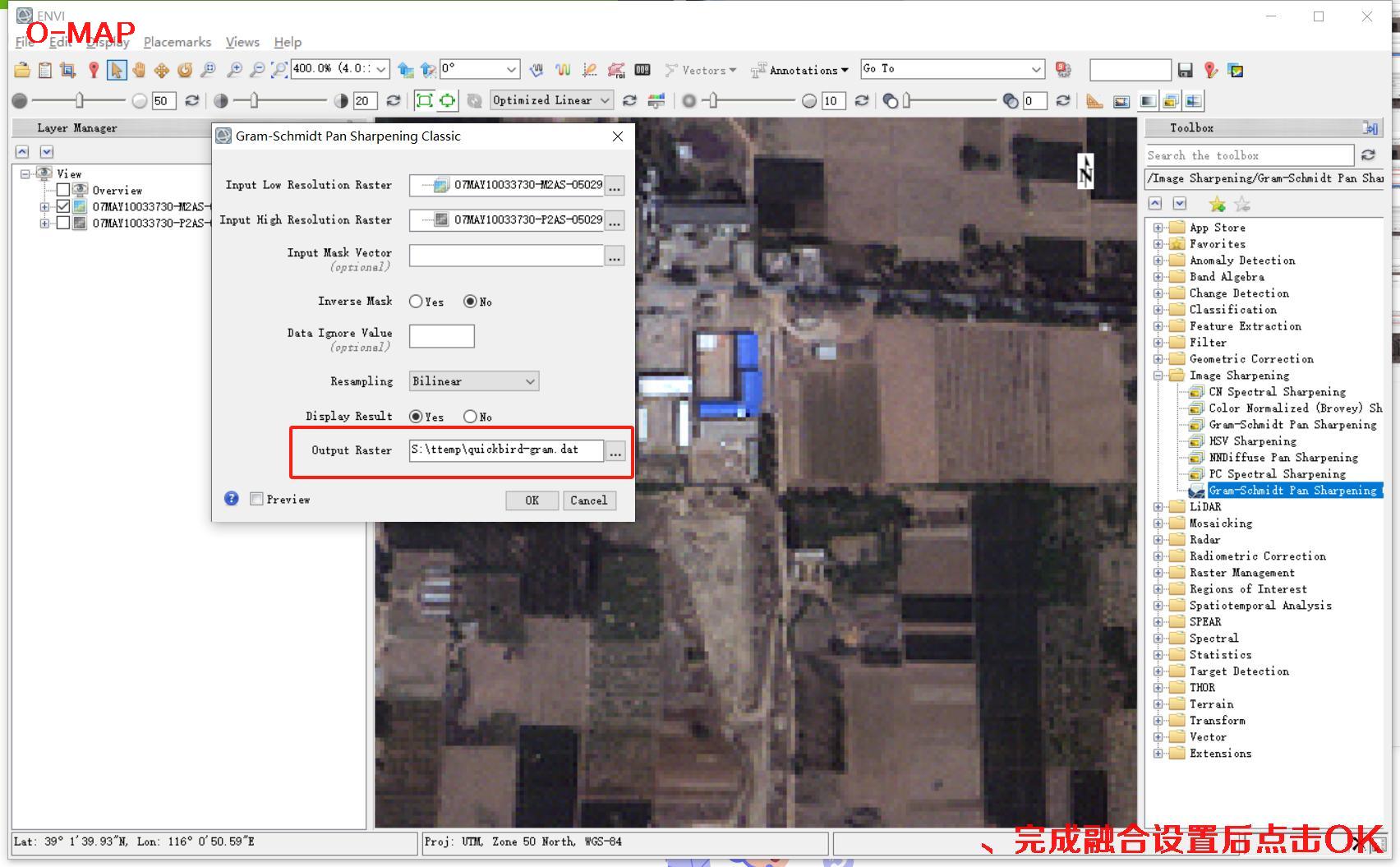Browse for Output Raster file path
Image resolution: width=1400 pixels, height=867 pixels.
(615, 451)
